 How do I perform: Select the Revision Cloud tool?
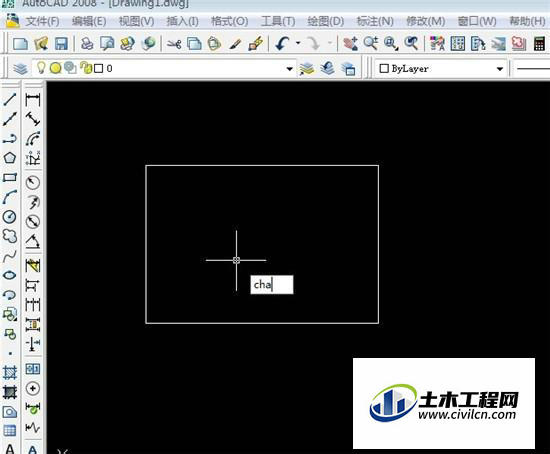pyautogui.click(x=10, y=236)
